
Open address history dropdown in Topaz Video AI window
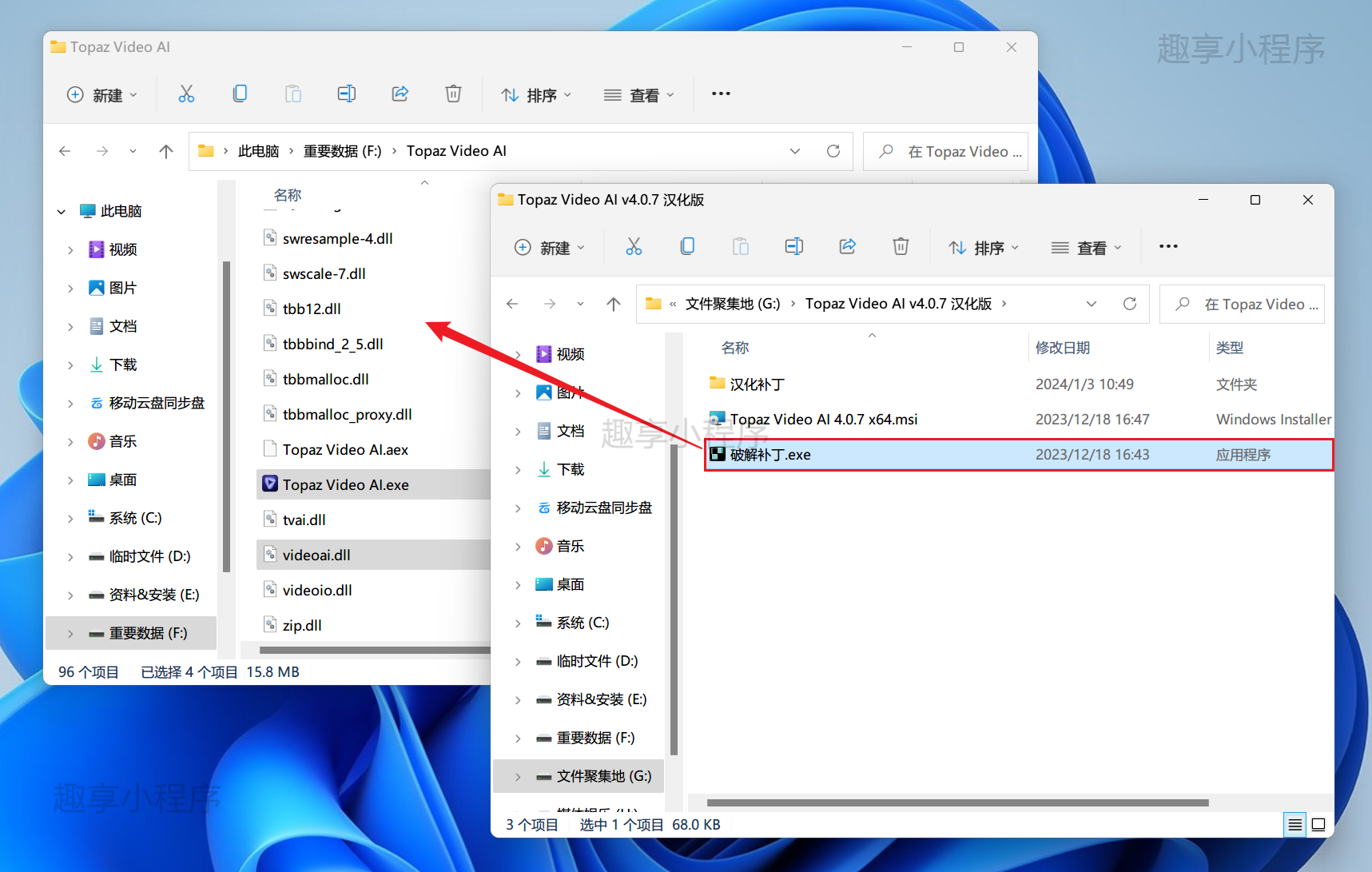[795, 151]
